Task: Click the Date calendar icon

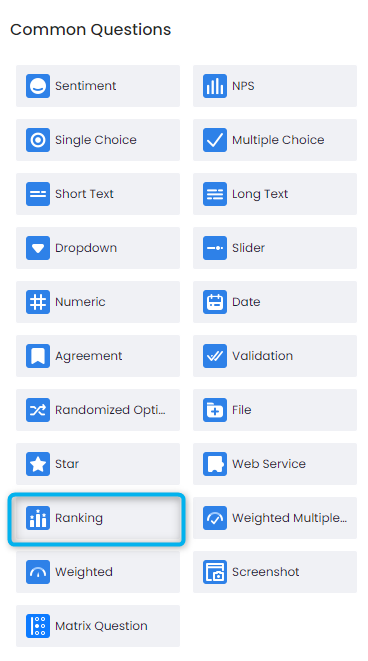Action: pyautogui.click(x=215, y=302)
